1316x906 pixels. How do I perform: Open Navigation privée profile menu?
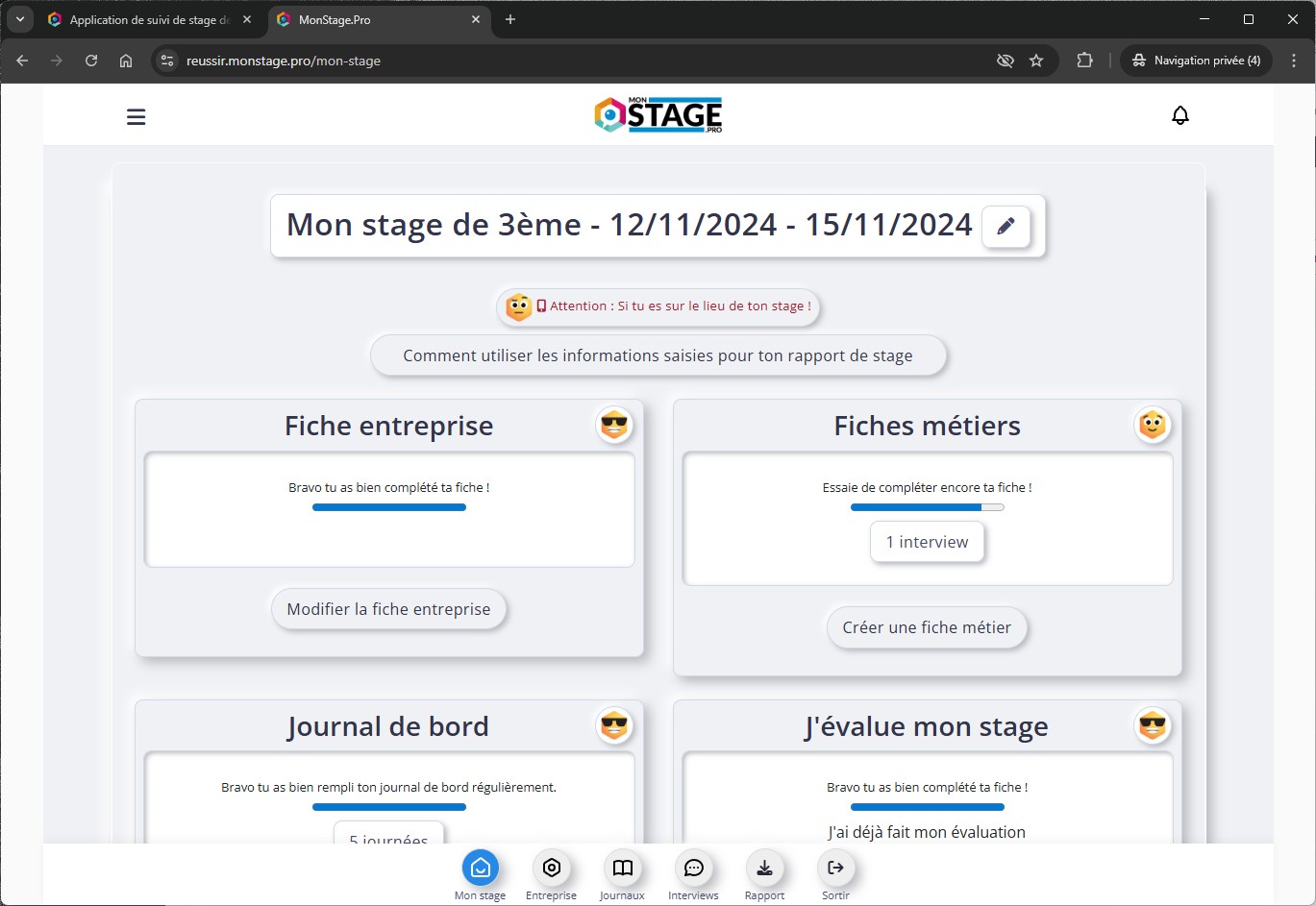pyautogui.click(x=1196, y=61)
